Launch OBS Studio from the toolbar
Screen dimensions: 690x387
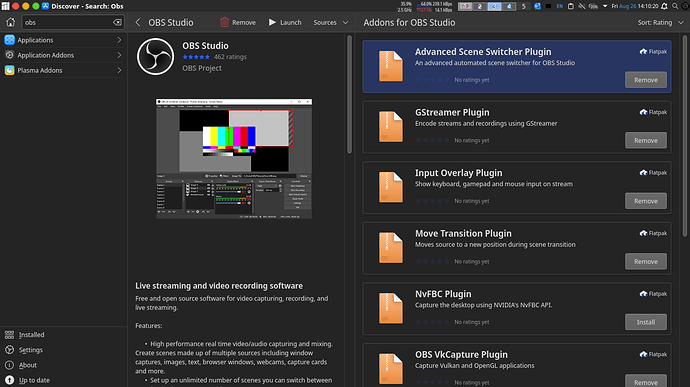pos(285,22)
